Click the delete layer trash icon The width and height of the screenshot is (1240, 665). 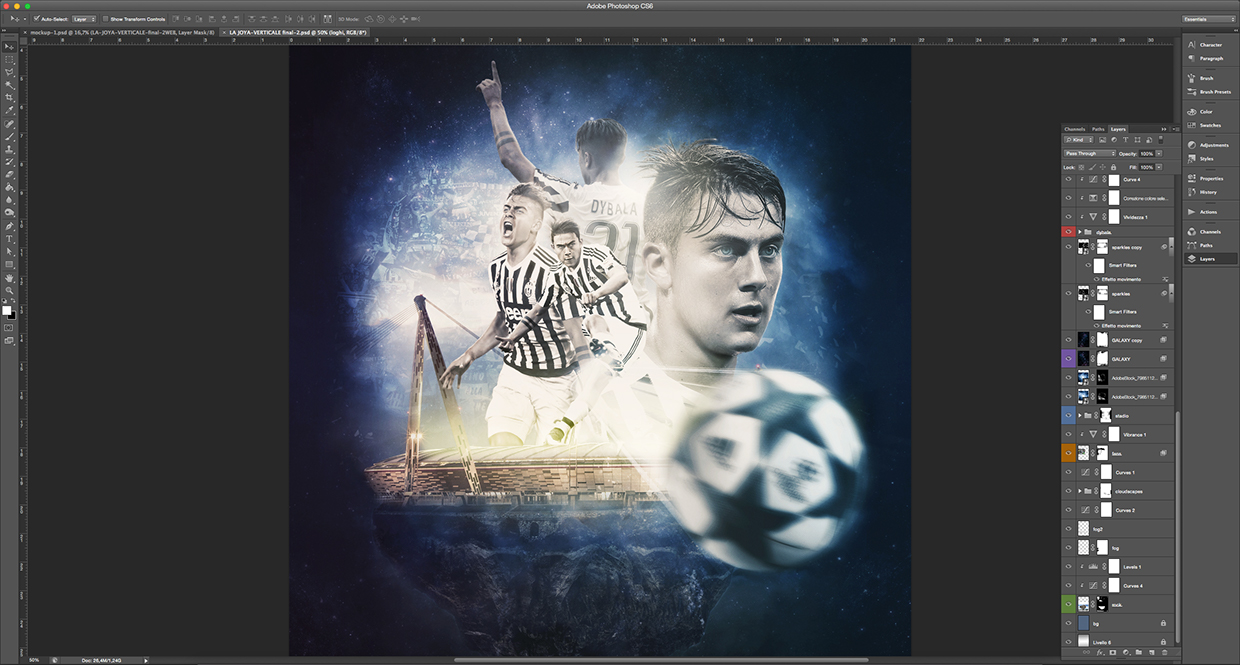point(1164,652)
